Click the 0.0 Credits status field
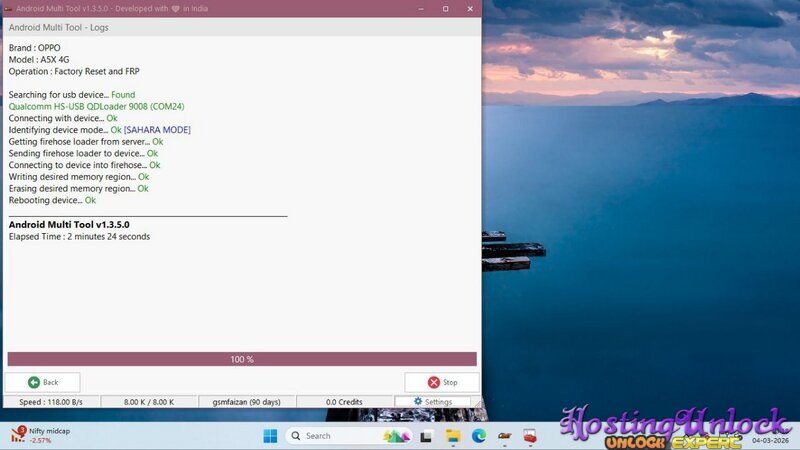 point(344,402)
